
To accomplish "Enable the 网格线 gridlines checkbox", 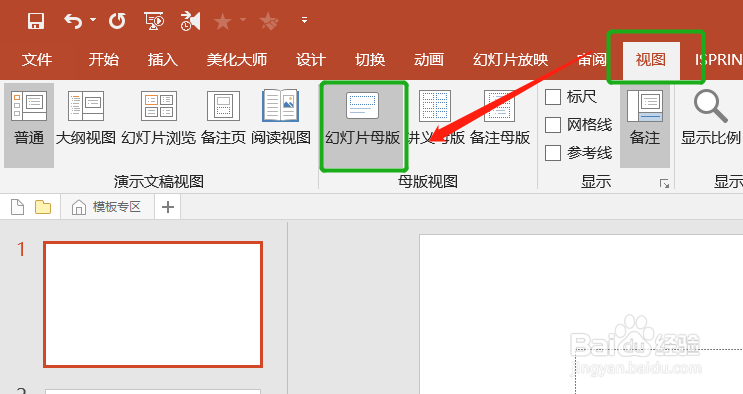I will click(x=553, y=125).
